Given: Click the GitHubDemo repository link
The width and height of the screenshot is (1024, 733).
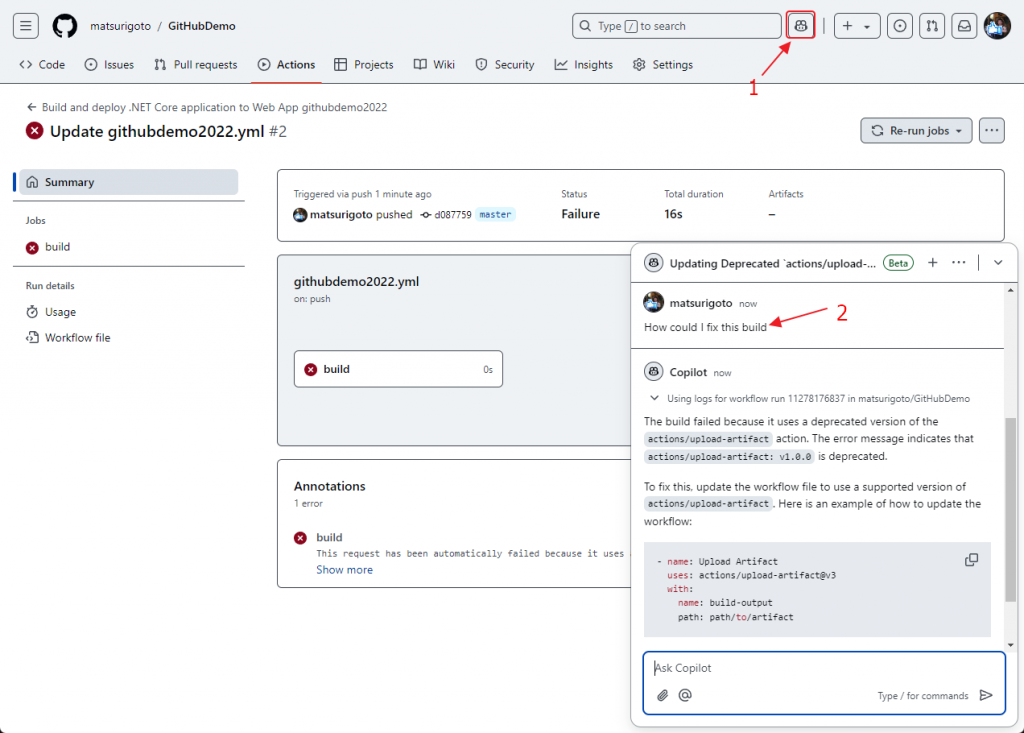Looking at the screenshot, I should 202,26.
